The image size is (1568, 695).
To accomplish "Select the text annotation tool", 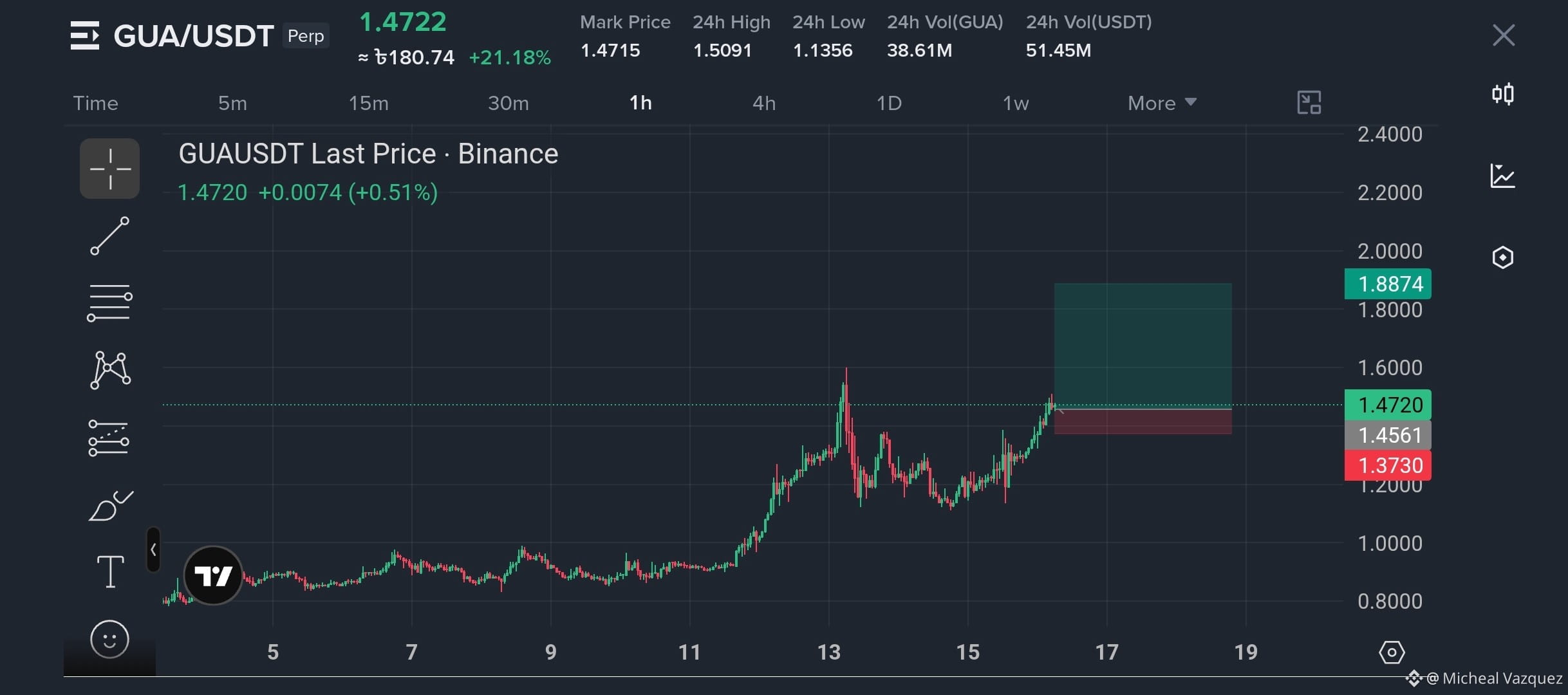I will point(110,571).
